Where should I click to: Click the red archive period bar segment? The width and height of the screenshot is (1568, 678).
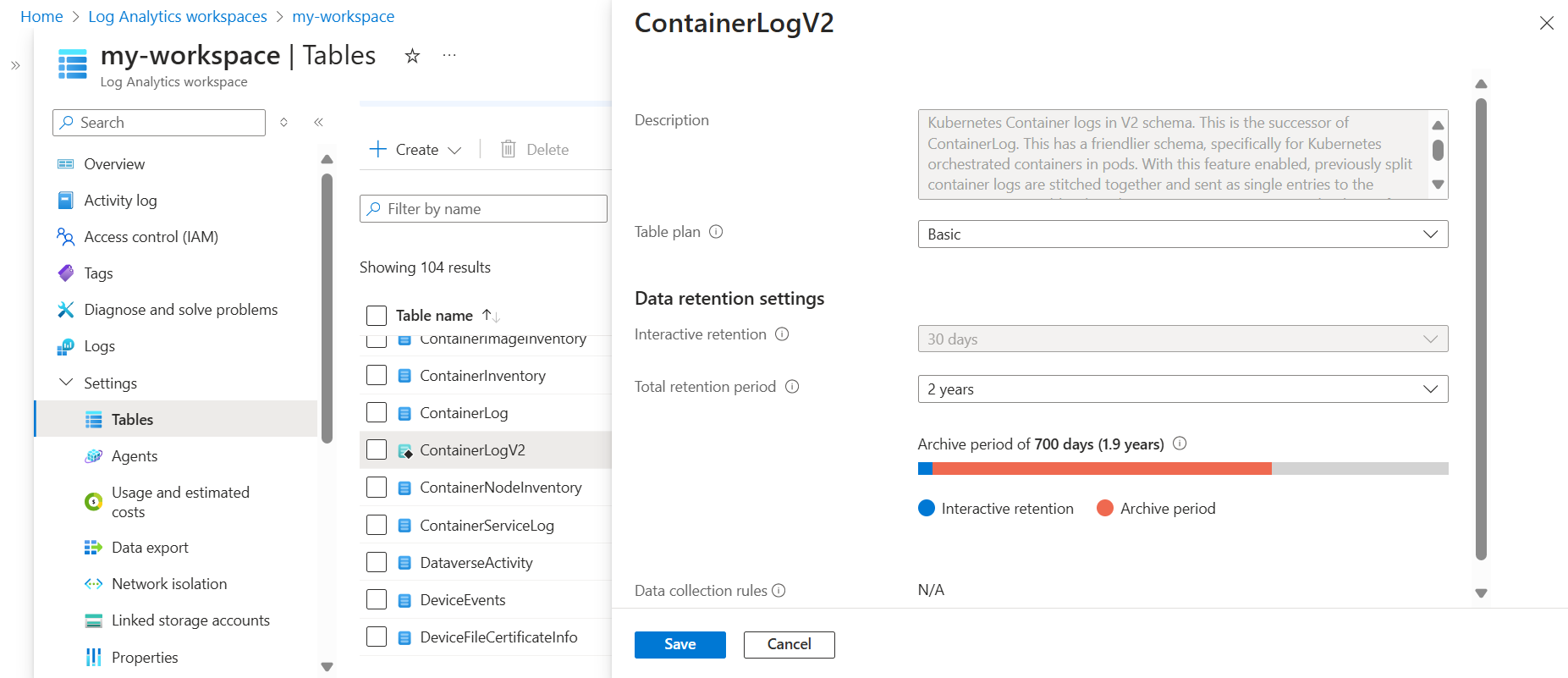1101,468
